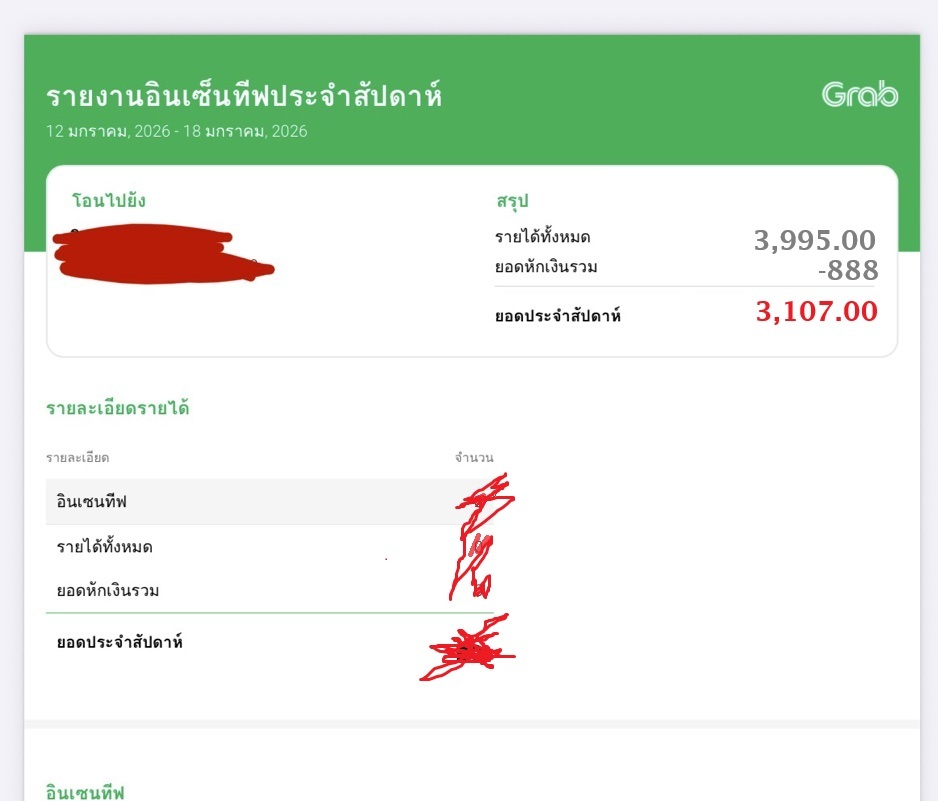938x801 pixels.
Task: Select the red 3,107.00 weekly total
Action: point(816,312)
